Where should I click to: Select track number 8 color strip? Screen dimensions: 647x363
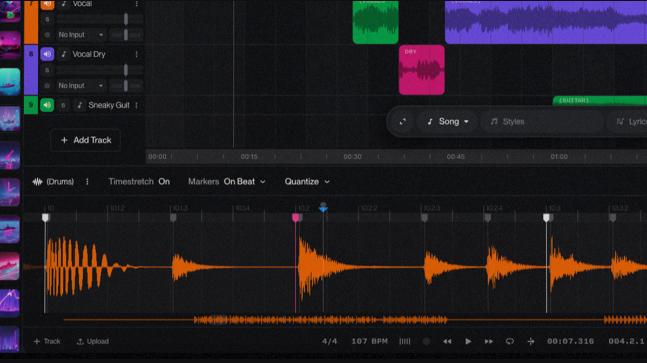[31, 70]
